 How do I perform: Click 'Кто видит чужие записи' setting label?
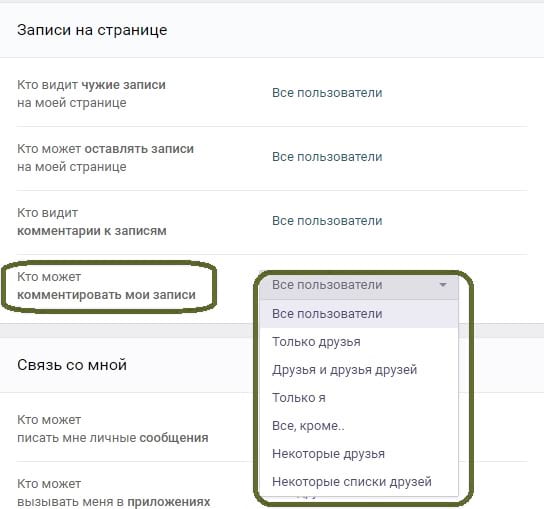[91, 94]
